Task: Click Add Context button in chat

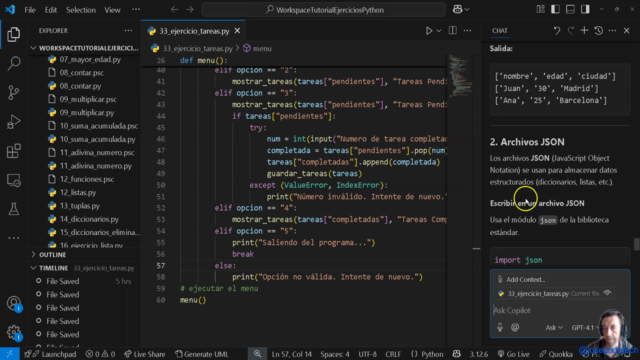Action: tap(521, 280)
